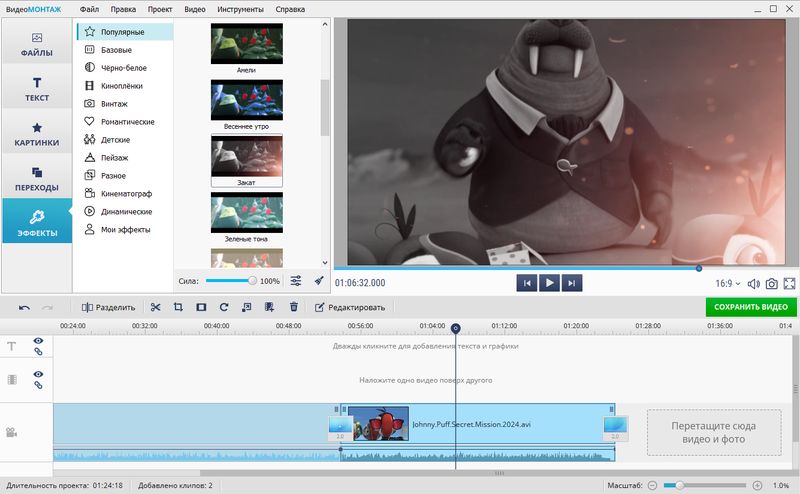The height and width of the screenshot is (494, 800).
Task: Take a snapshot with camera icon
Action: pyautogui.click(x=772, y=284)
